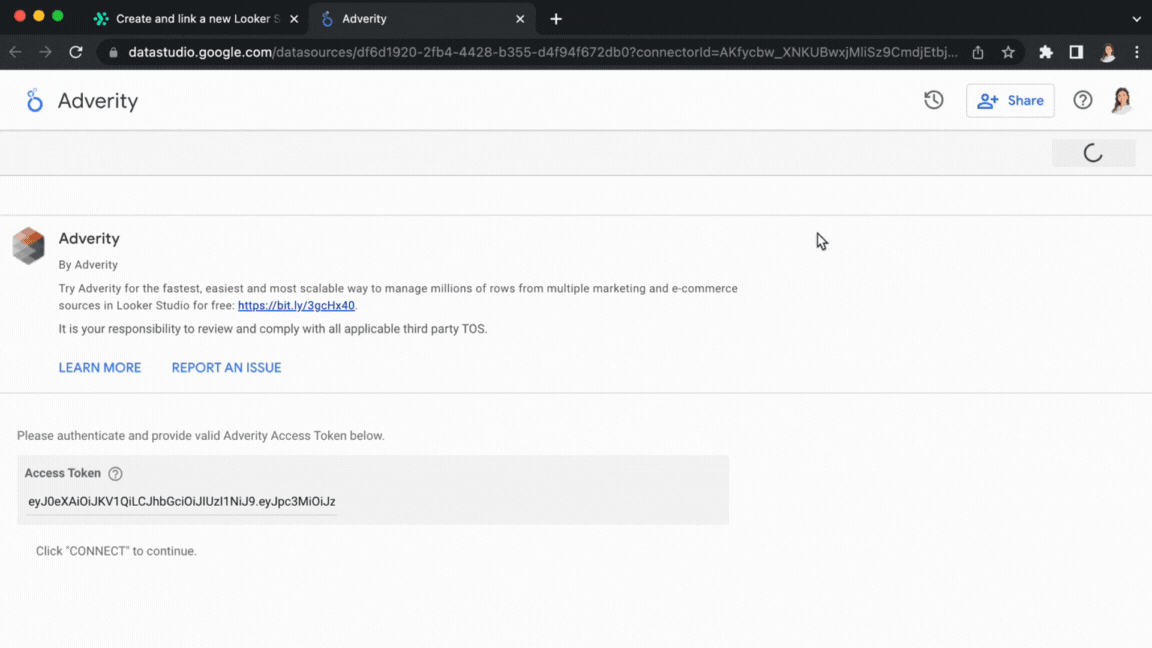The width and height of the screenshot is (1152, 648).
Task: Expand the tab search dropdown arrow
Action: click(x=1137, y=19)
